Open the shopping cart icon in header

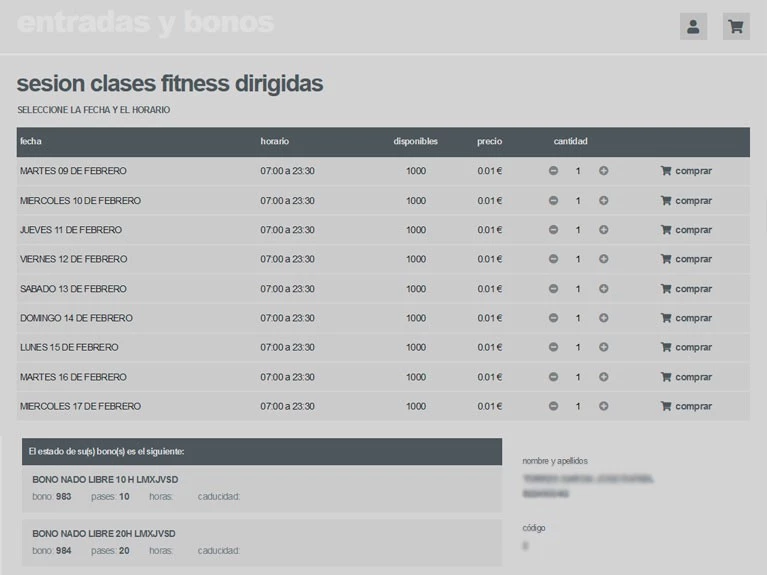click(736, 27)
